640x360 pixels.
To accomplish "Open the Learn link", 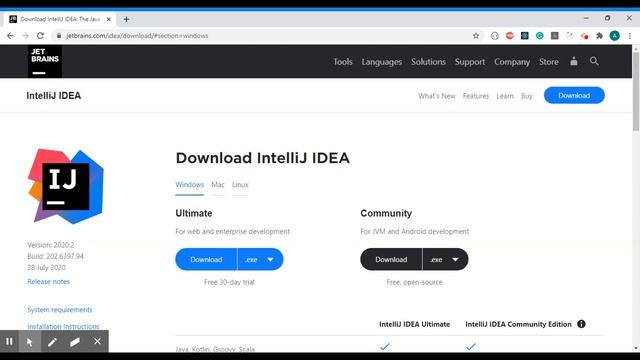I will 505,96.
